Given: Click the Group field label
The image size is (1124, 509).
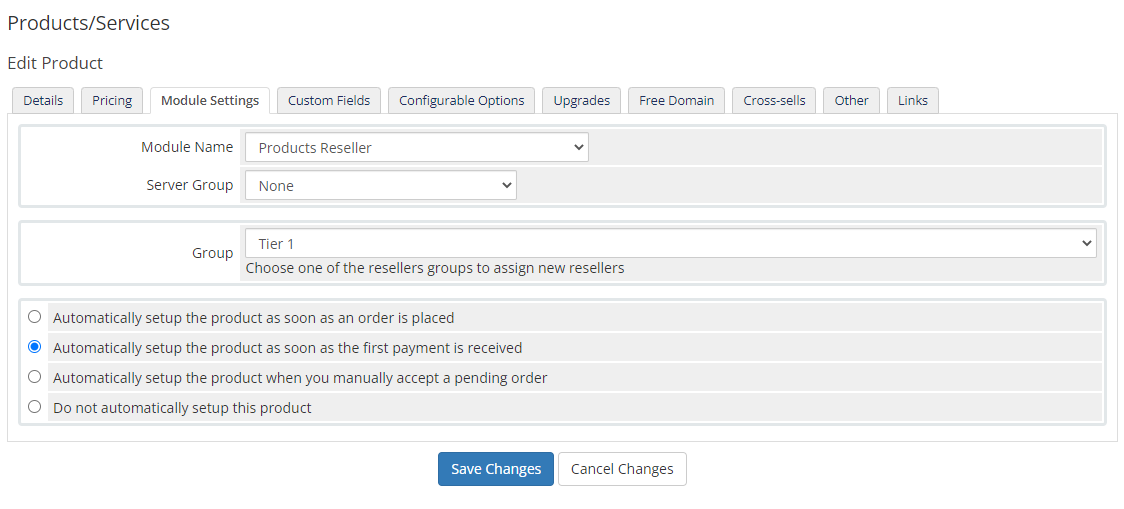Looking at the screenshot, I should point(212,253).
